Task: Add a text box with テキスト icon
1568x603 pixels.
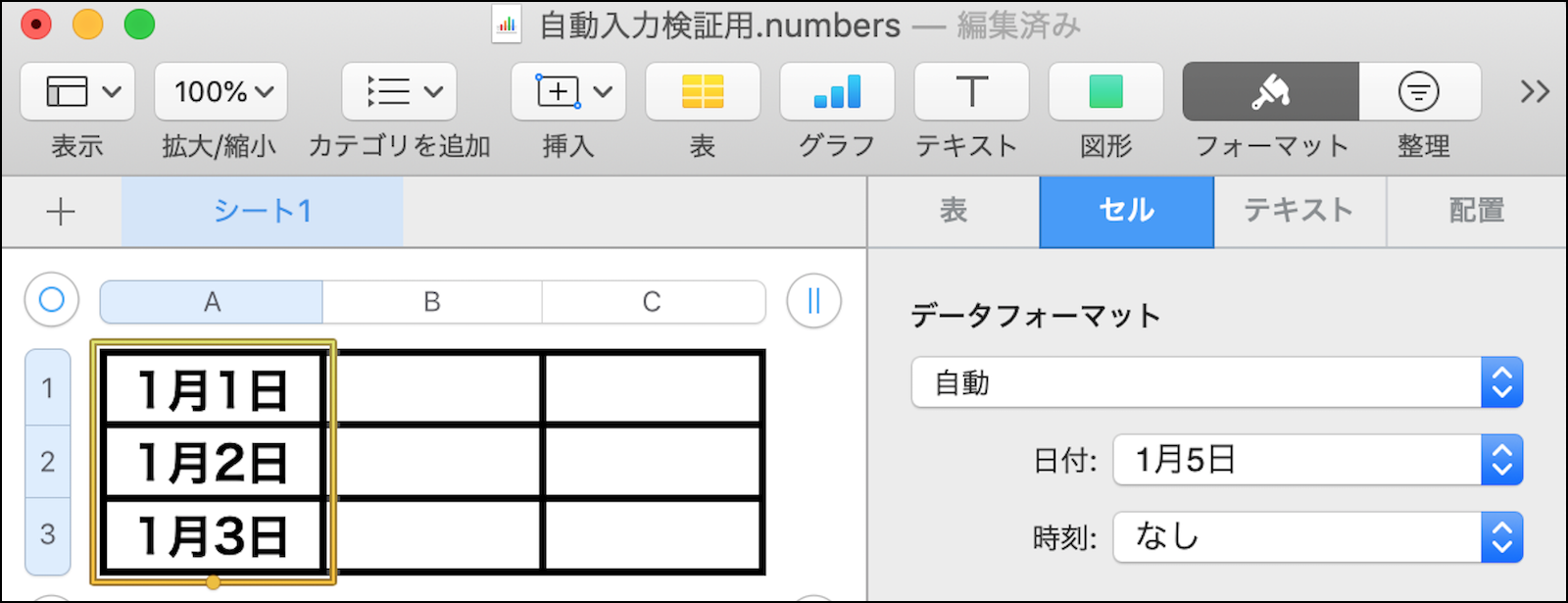Action: point(971,91)
